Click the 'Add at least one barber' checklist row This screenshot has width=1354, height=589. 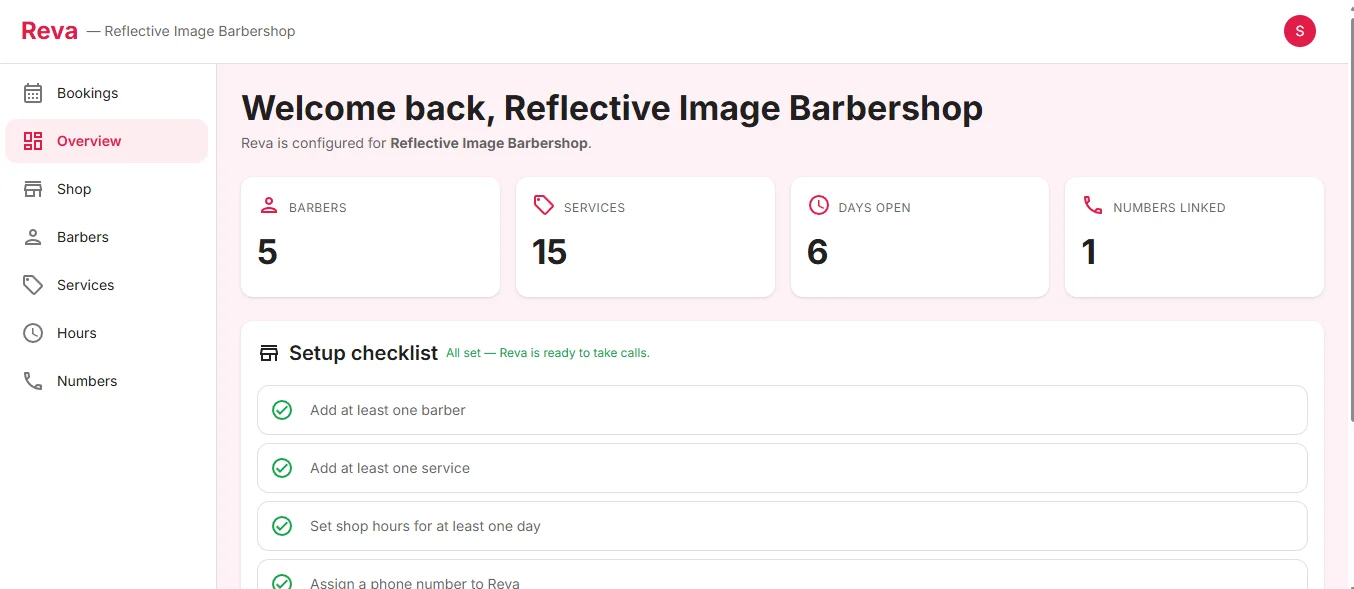click(x=782, y=410)
